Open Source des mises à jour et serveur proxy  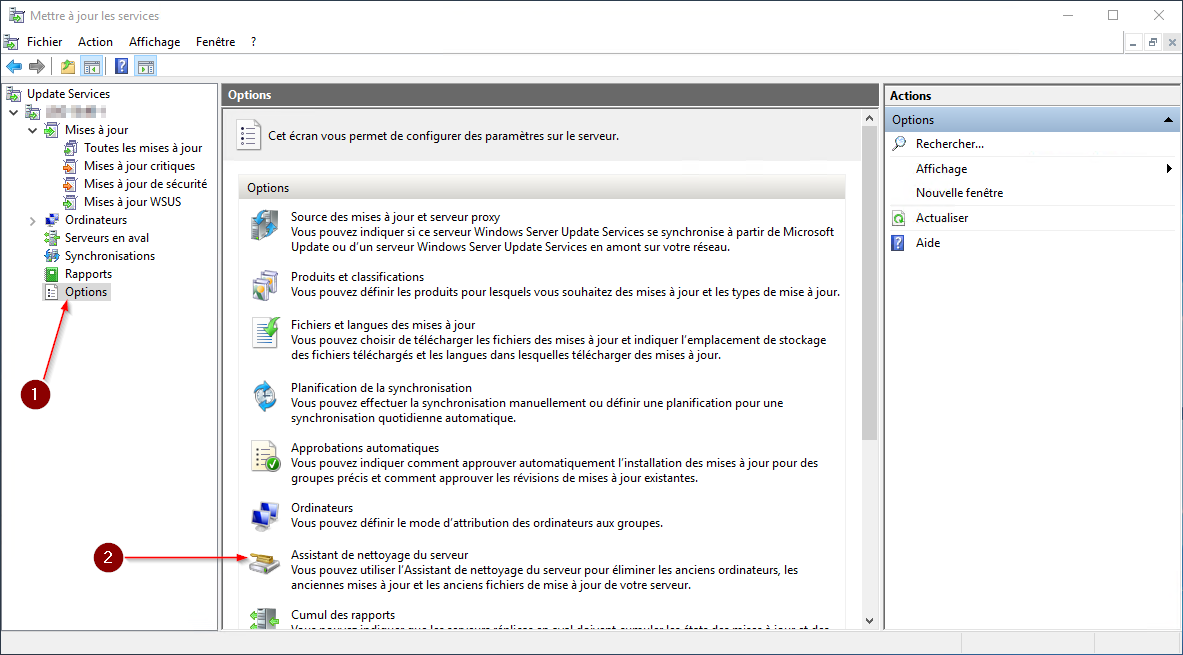coord(395,217)
